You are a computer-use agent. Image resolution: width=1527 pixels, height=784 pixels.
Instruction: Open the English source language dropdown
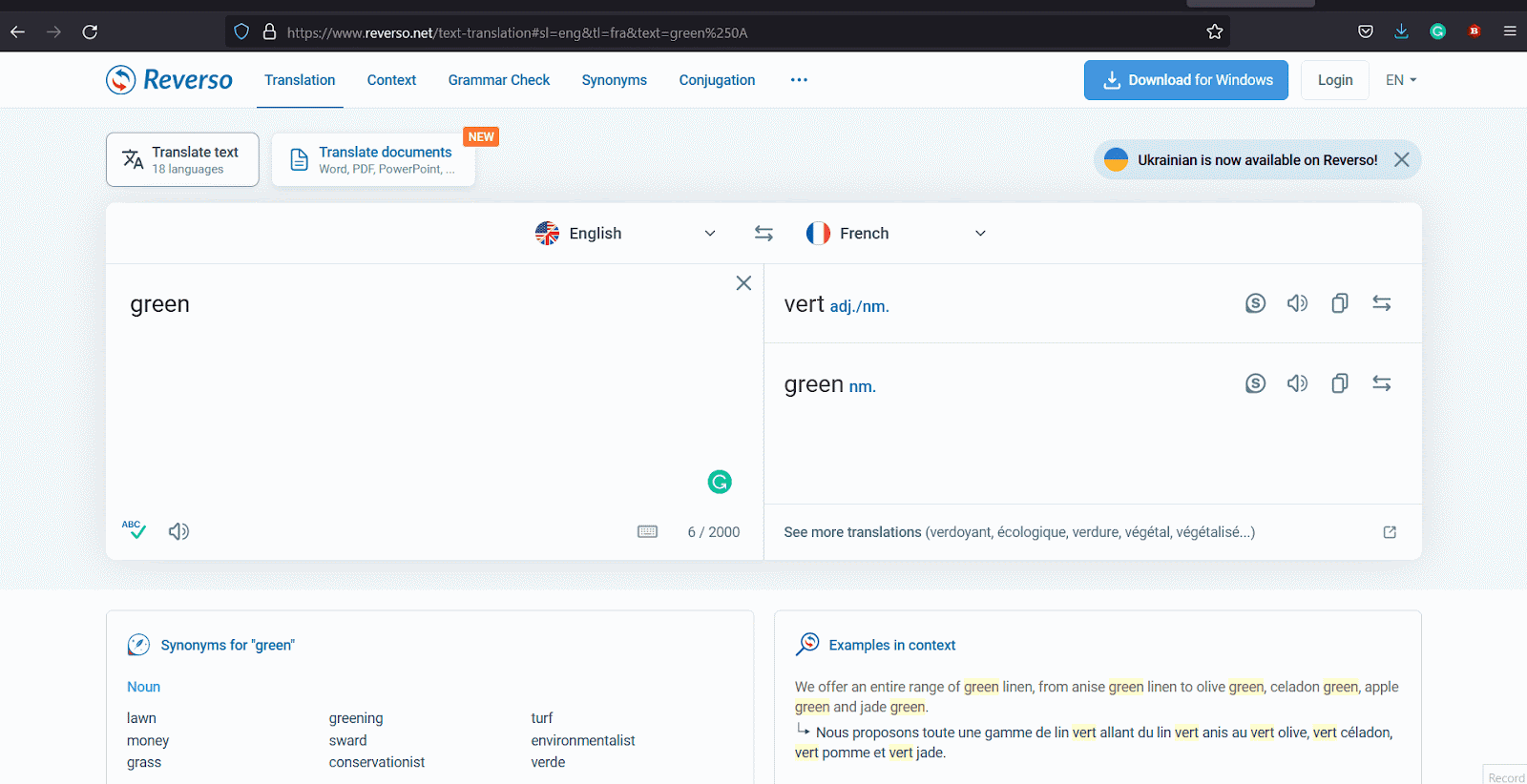coord(625,234)
